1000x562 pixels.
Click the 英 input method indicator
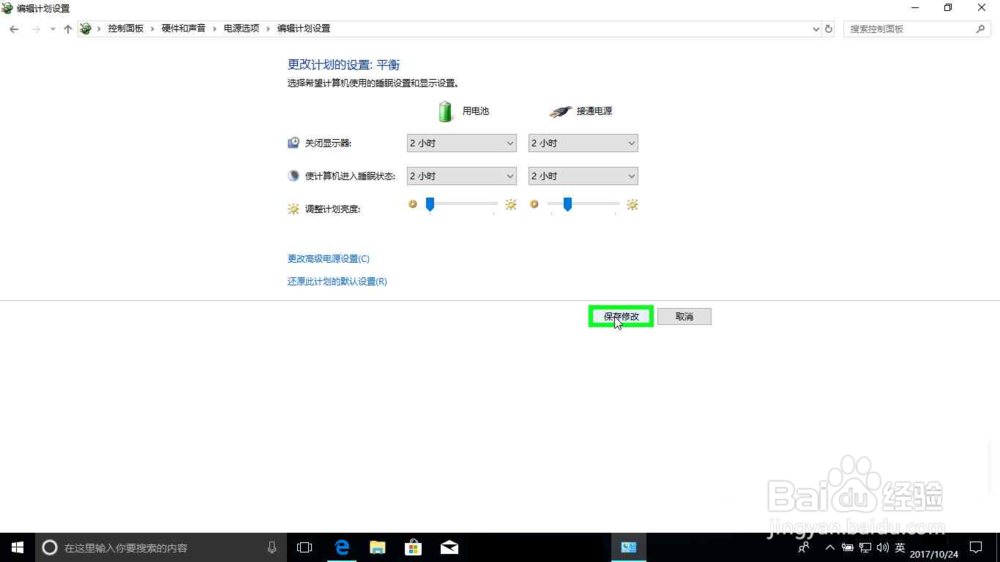900,547
